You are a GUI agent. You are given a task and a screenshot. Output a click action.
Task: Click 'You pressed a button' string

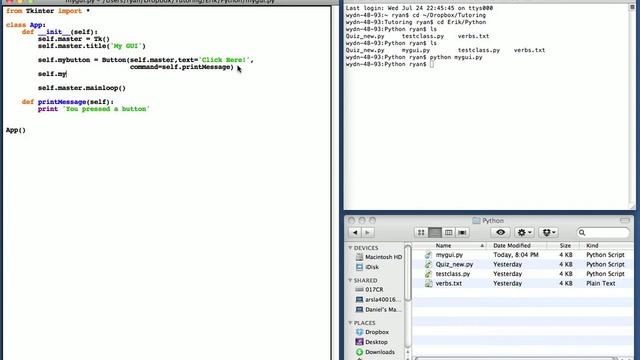coord(106,109)
